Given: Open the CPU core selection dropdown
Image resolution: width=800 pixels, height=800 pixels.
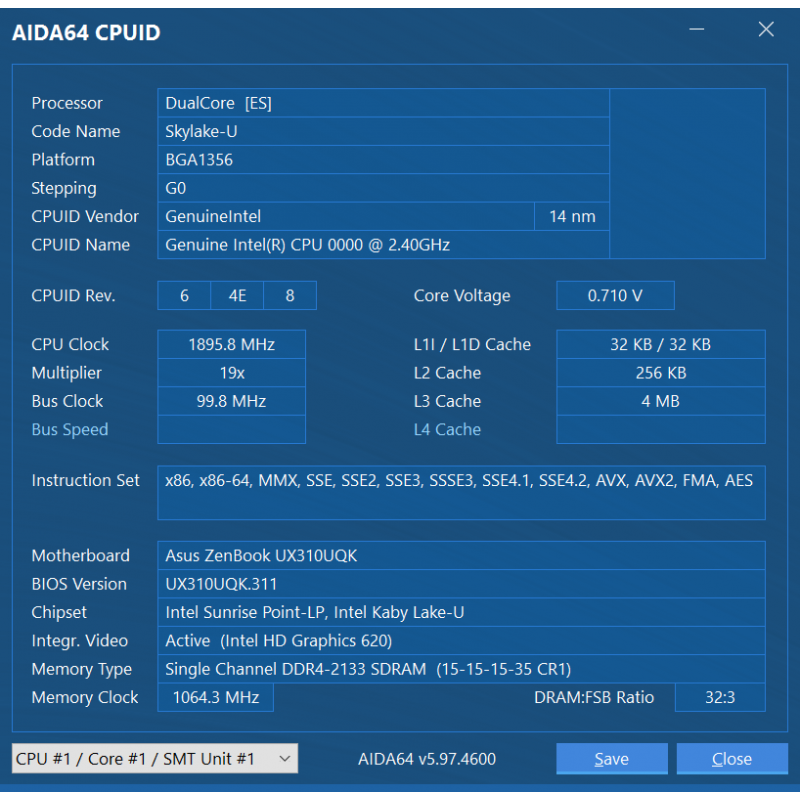Looking at the screenshot, I should pyautogui.click(x=155, y=758).
